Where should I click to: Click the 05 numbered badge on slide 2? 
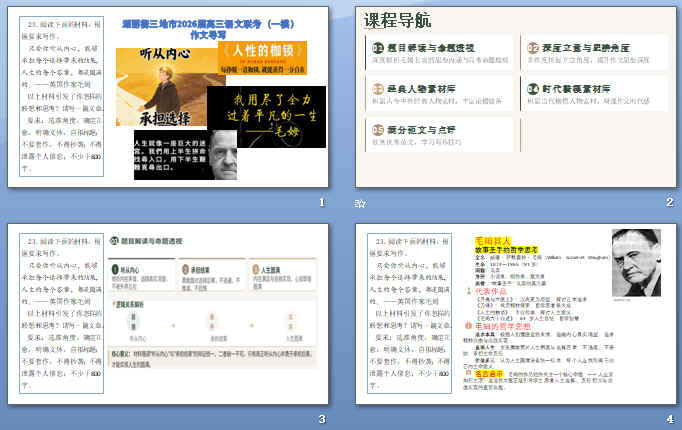click(x=378, y=129)
